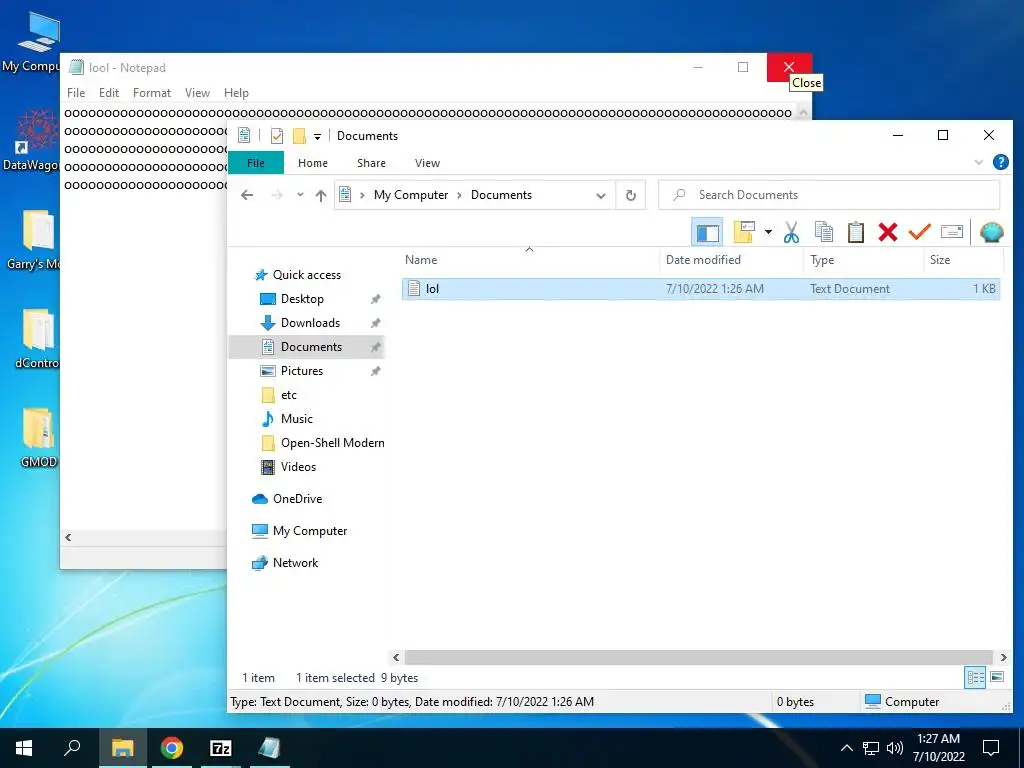
Task: Go up one folder level
Action: (321, 195)
